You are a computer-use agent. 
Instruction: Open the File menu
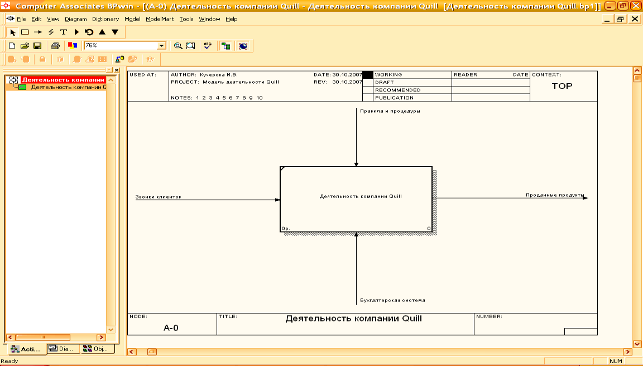tap(21, 19)
